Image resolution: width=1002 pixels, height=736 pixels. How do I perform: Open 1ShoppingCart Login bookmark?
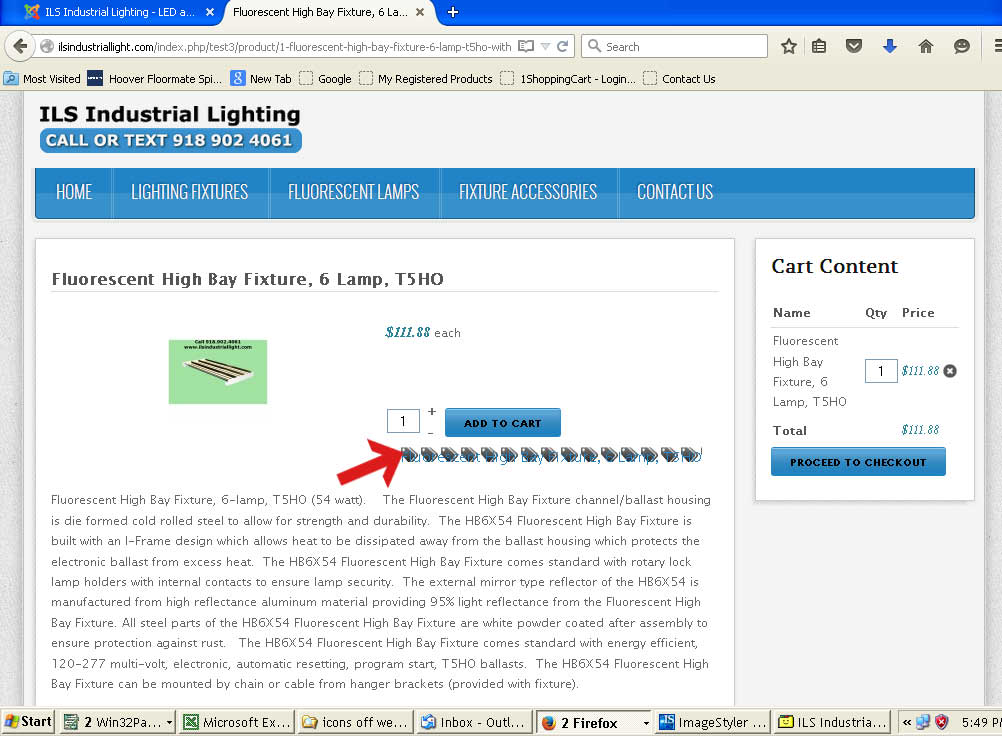[568, 79]
